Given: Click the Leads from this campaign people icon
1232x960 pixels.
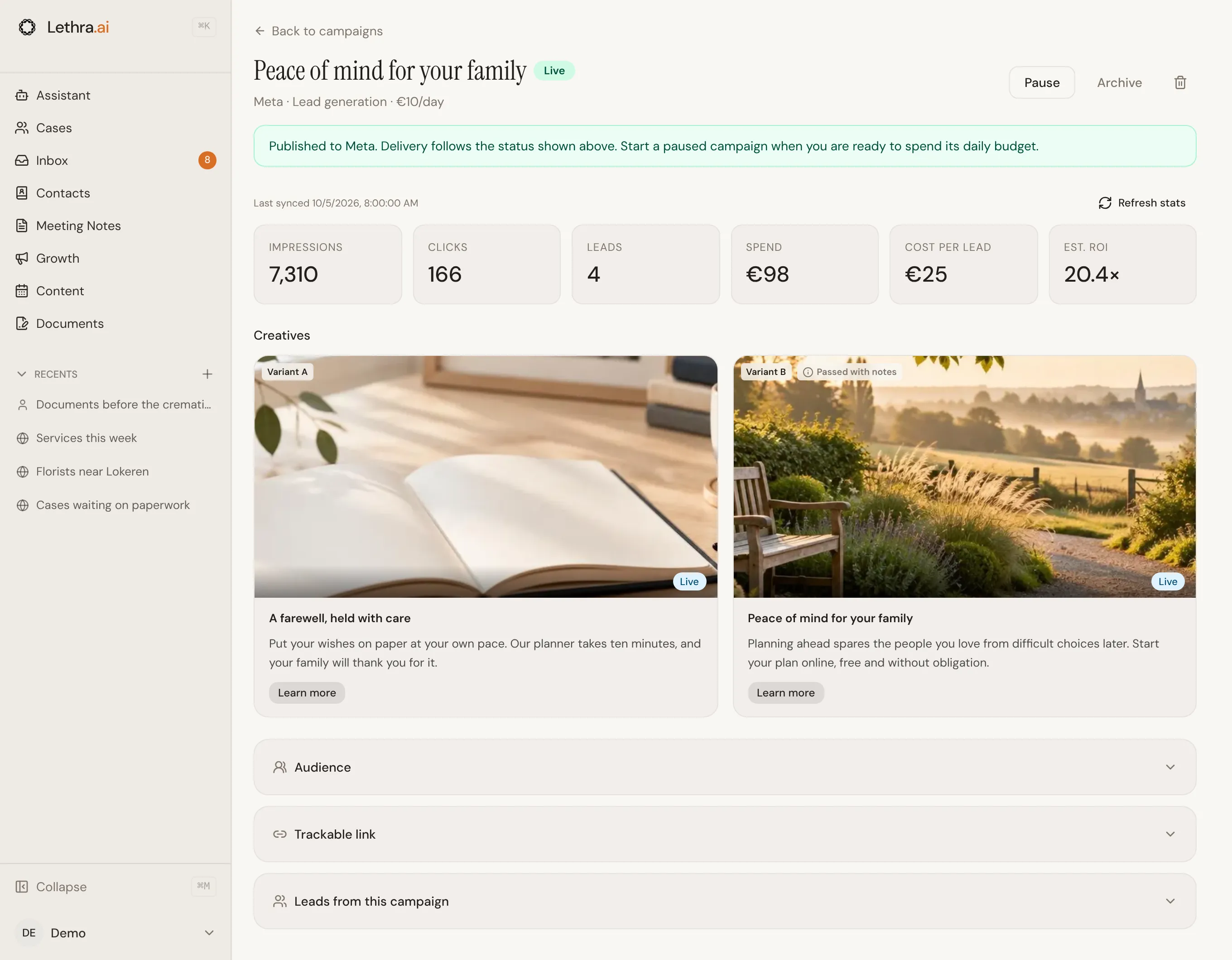Looking at the screenshot, I should coord(280,901).
